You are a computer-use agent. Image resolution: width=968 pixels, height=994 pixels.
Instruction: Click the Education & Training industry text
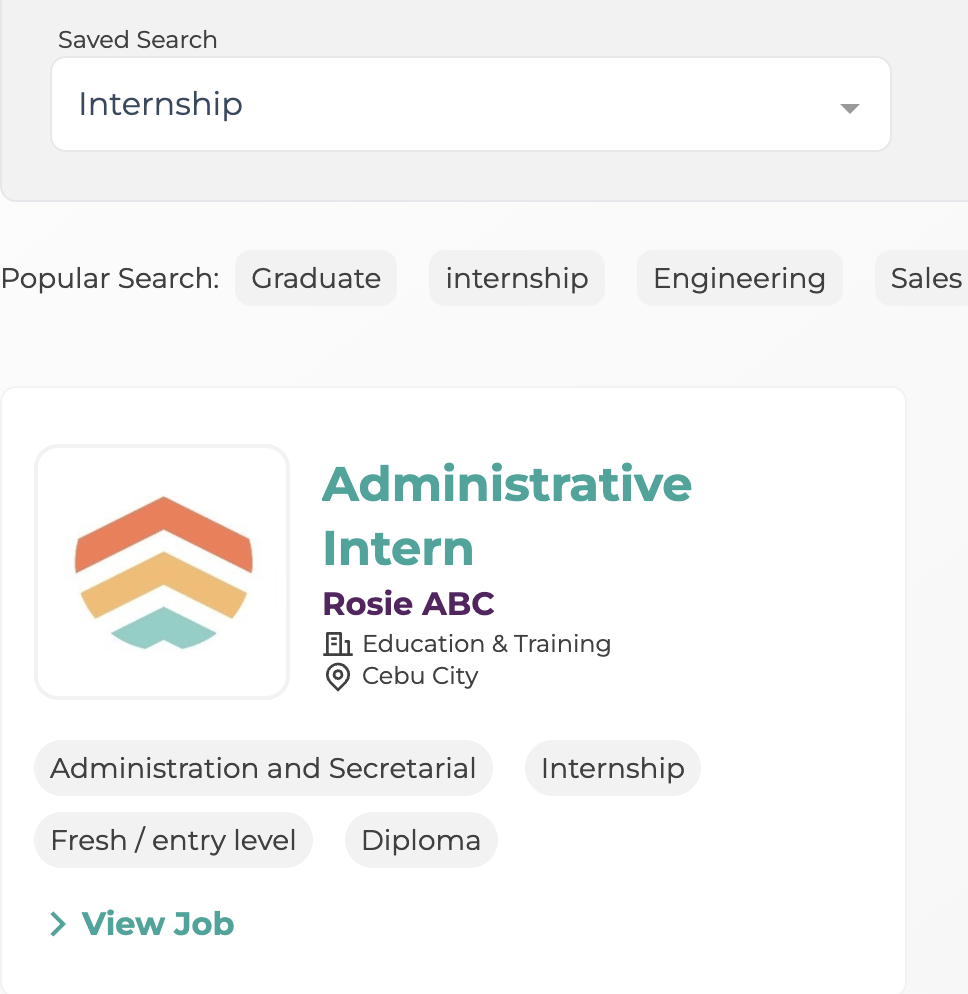[486, 644]
